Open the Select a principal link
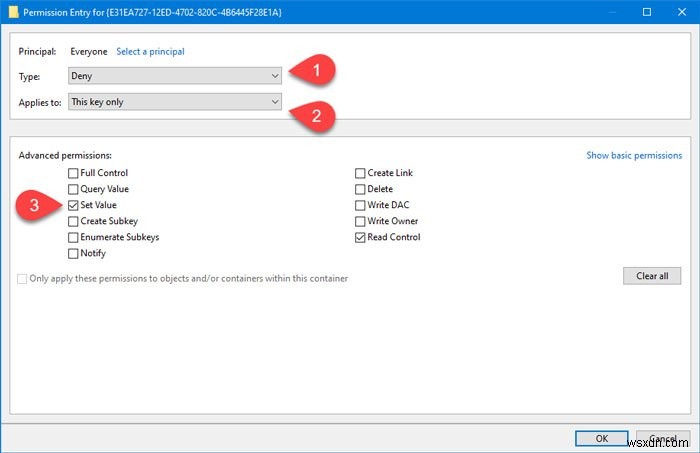 pyautogui.click(x=150, y=51)
